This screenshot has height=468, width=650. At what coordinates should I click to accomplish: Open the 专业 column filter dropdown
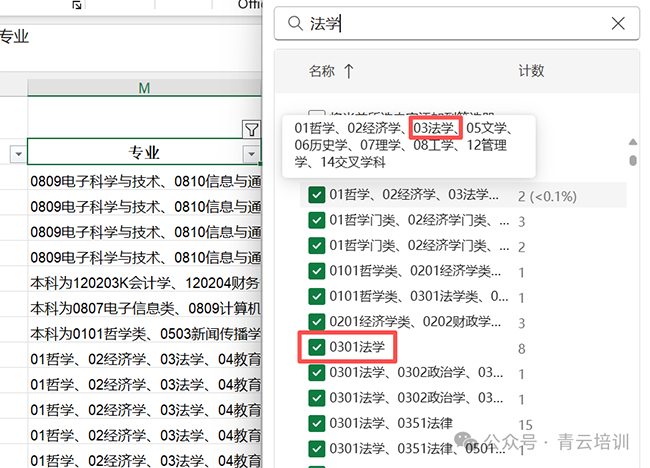[251, 153]
